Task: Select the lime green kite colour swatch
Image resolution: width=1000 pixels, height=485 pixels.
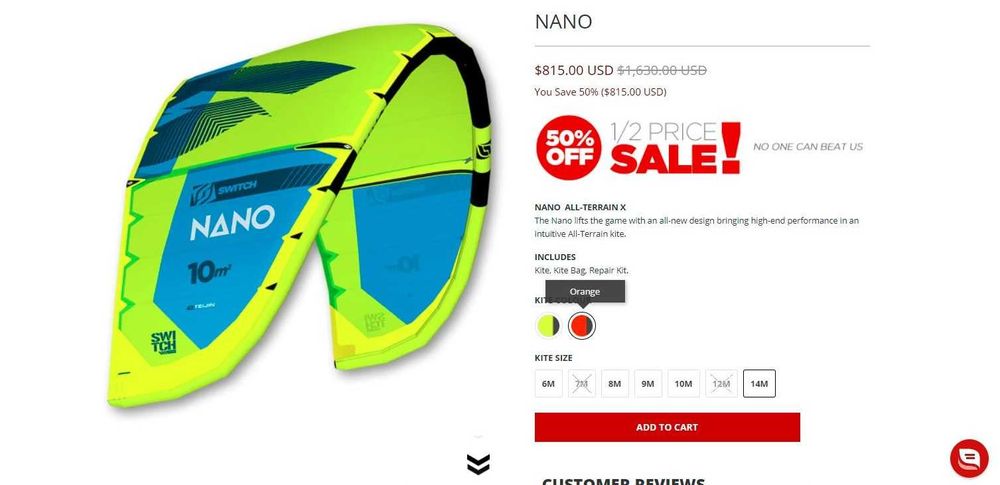Action: click(548, 325)
